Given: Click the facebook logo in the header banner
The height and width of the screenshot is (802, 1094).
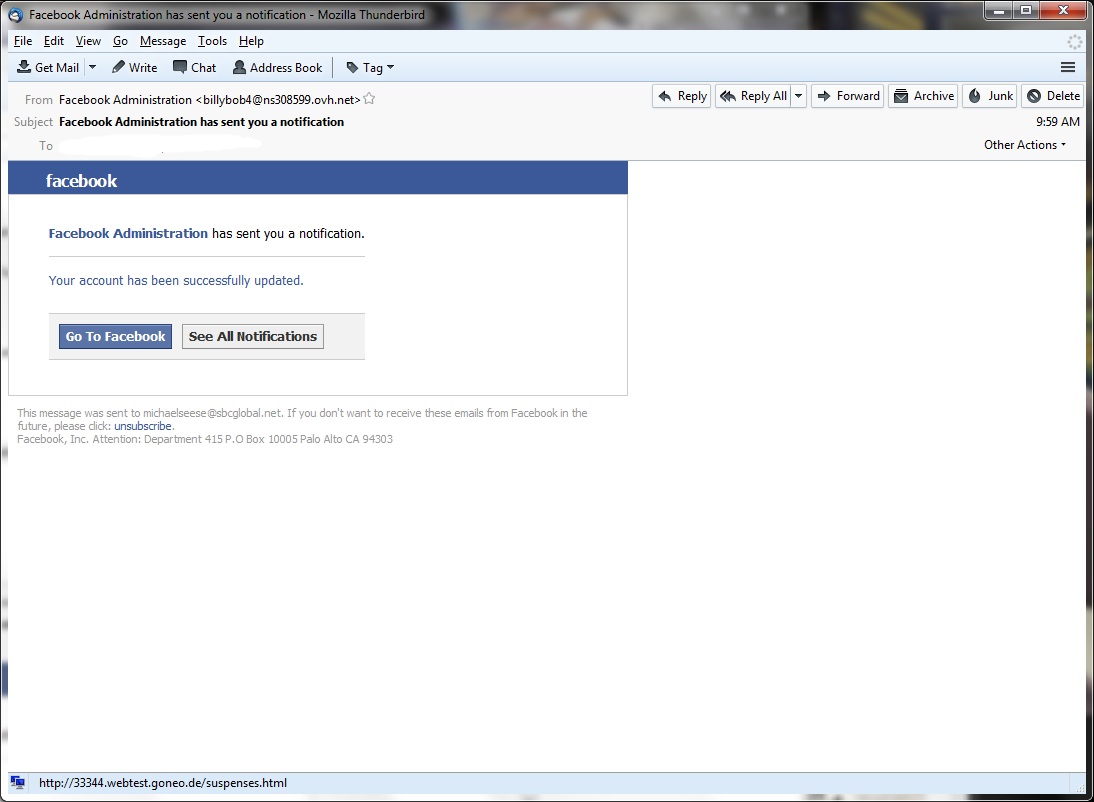Looking at the screenshot, I should tap(81, 181).
